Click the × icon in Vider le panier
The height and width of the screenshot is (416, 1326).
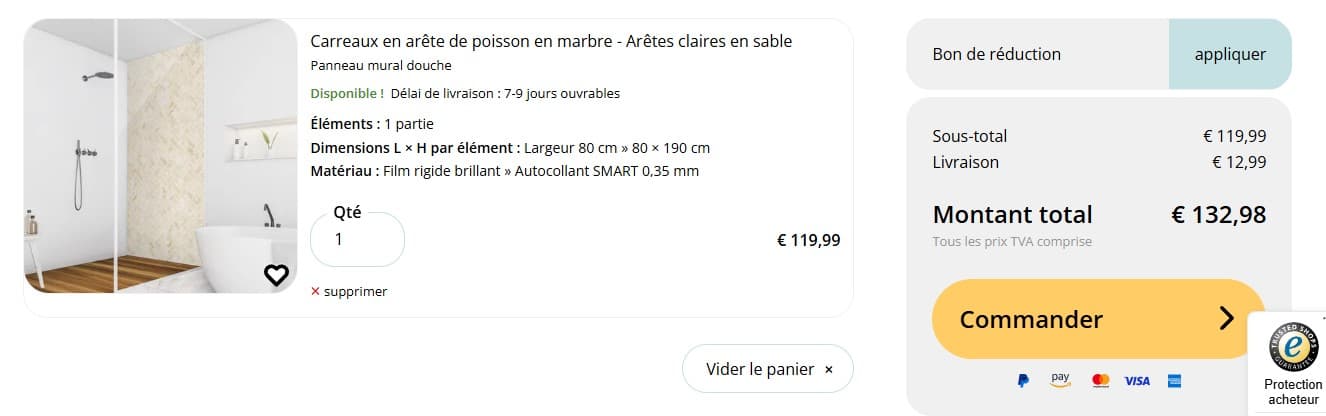tap(828, 370)
